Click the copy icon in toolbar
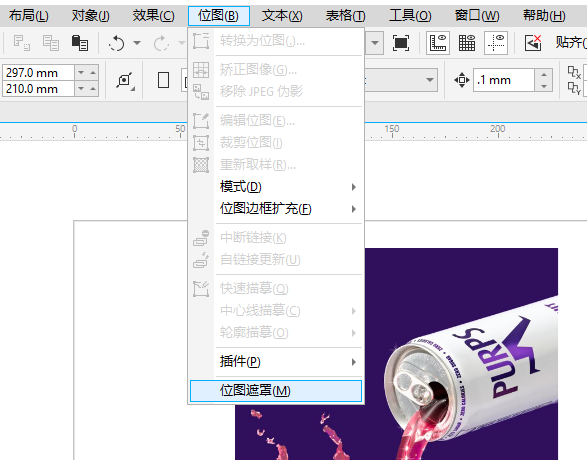This screenshot has width=587, height=460. 51,43
